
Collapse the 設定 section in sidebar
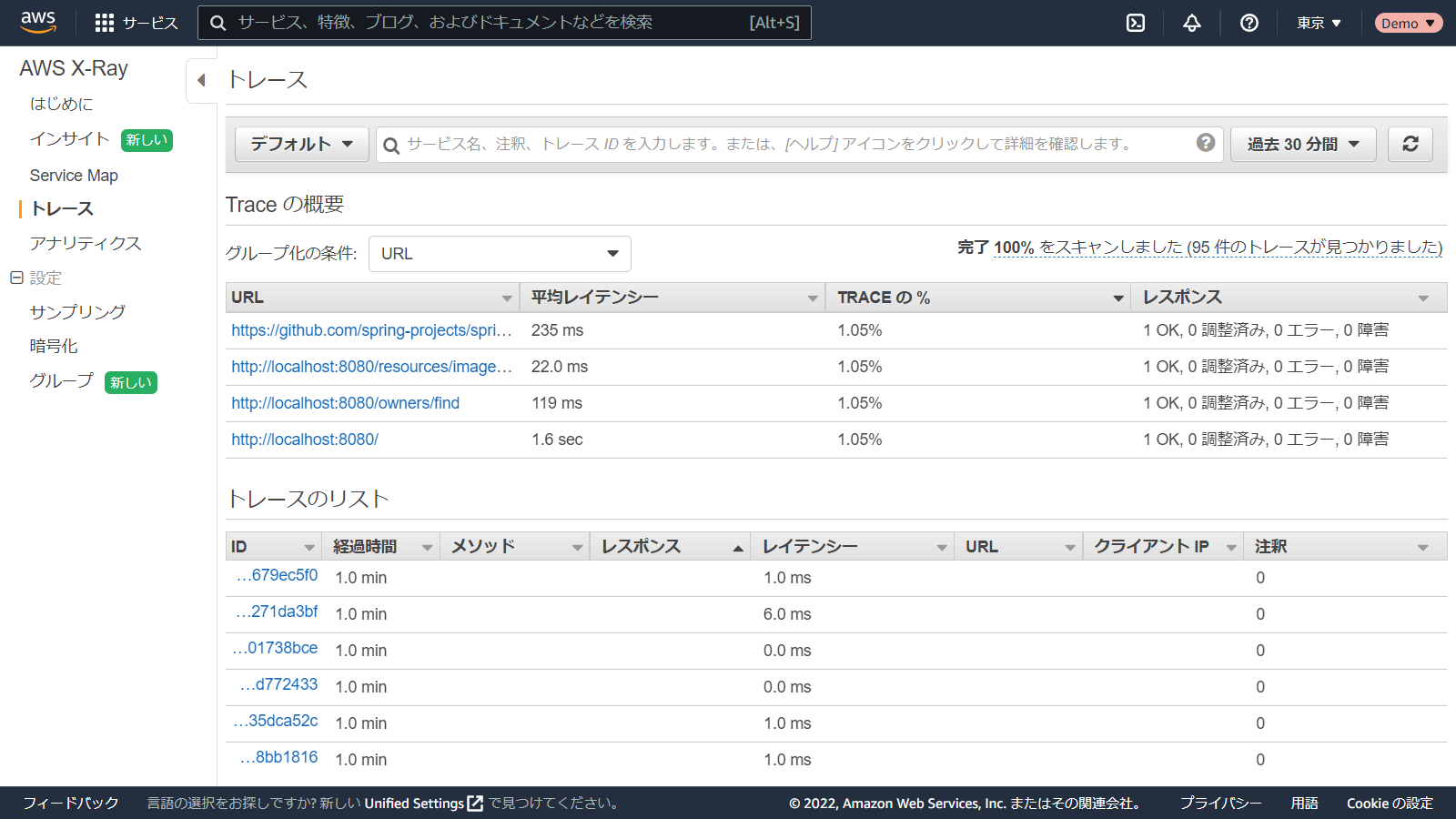coord(16,278)
